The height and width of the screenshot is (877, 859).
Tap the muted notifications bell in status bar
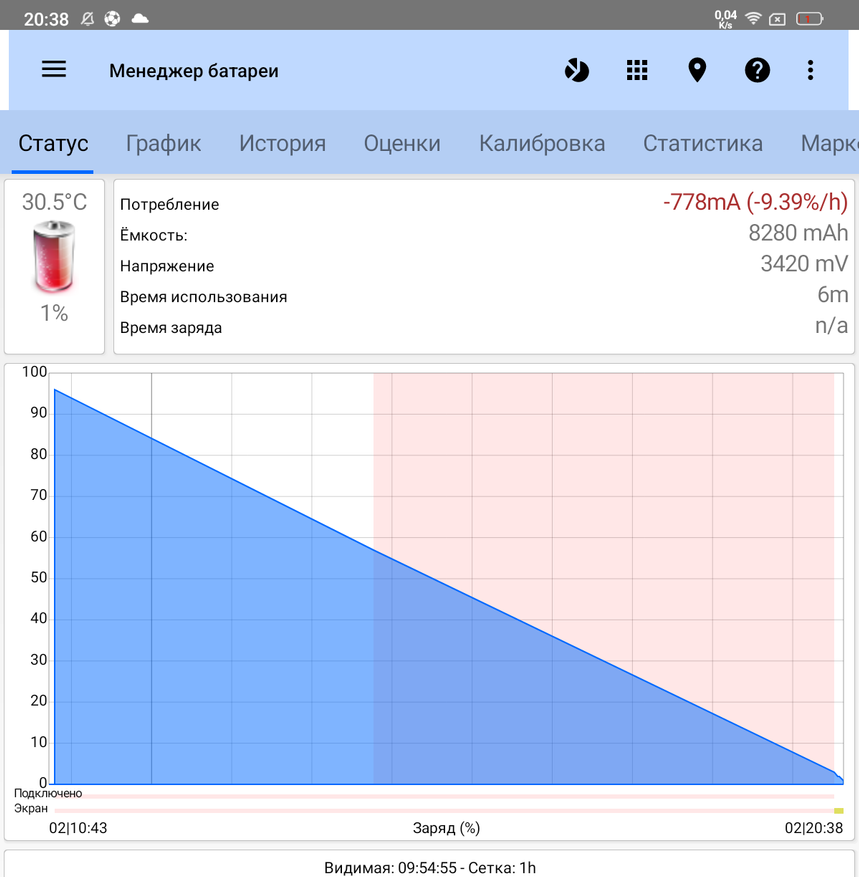point(87,19)
